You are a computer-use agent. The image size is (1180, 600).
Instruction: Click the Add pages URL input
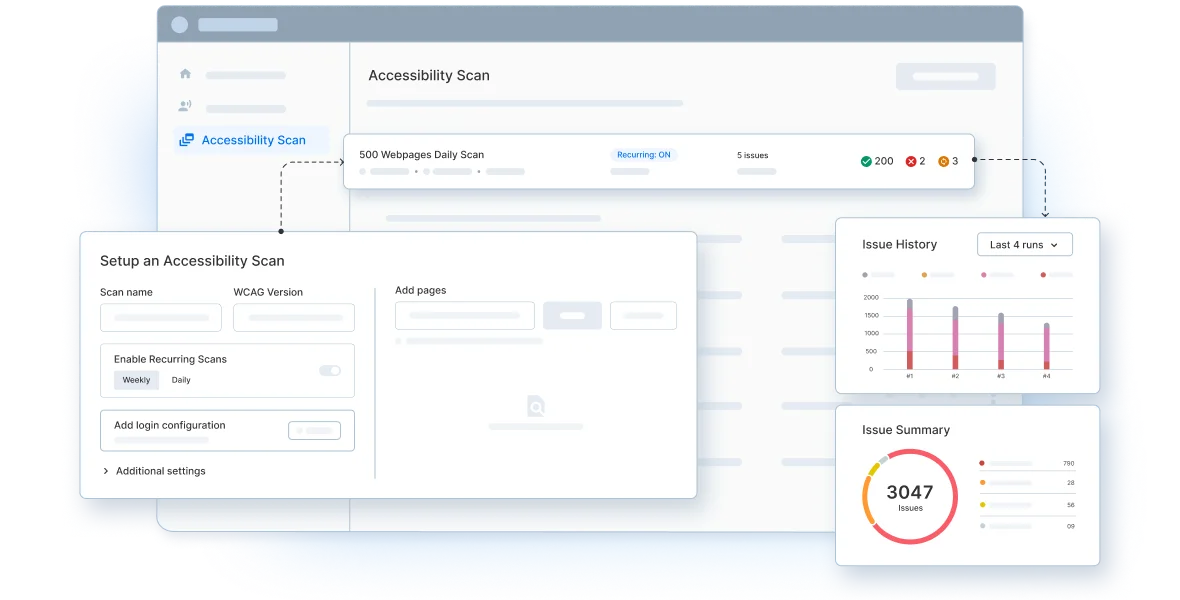tap(464, 315)
